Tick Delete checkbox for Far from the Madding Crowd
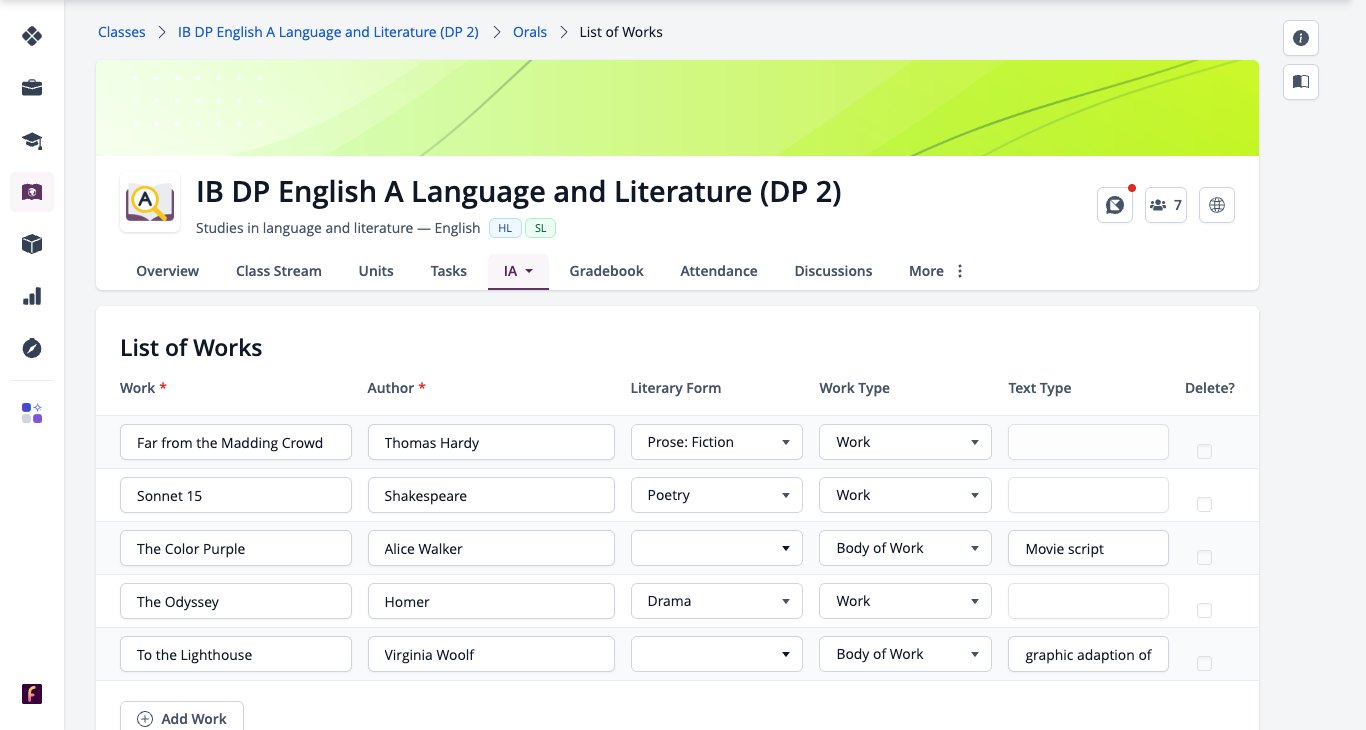1366x730 pixels. (1204, 451)
